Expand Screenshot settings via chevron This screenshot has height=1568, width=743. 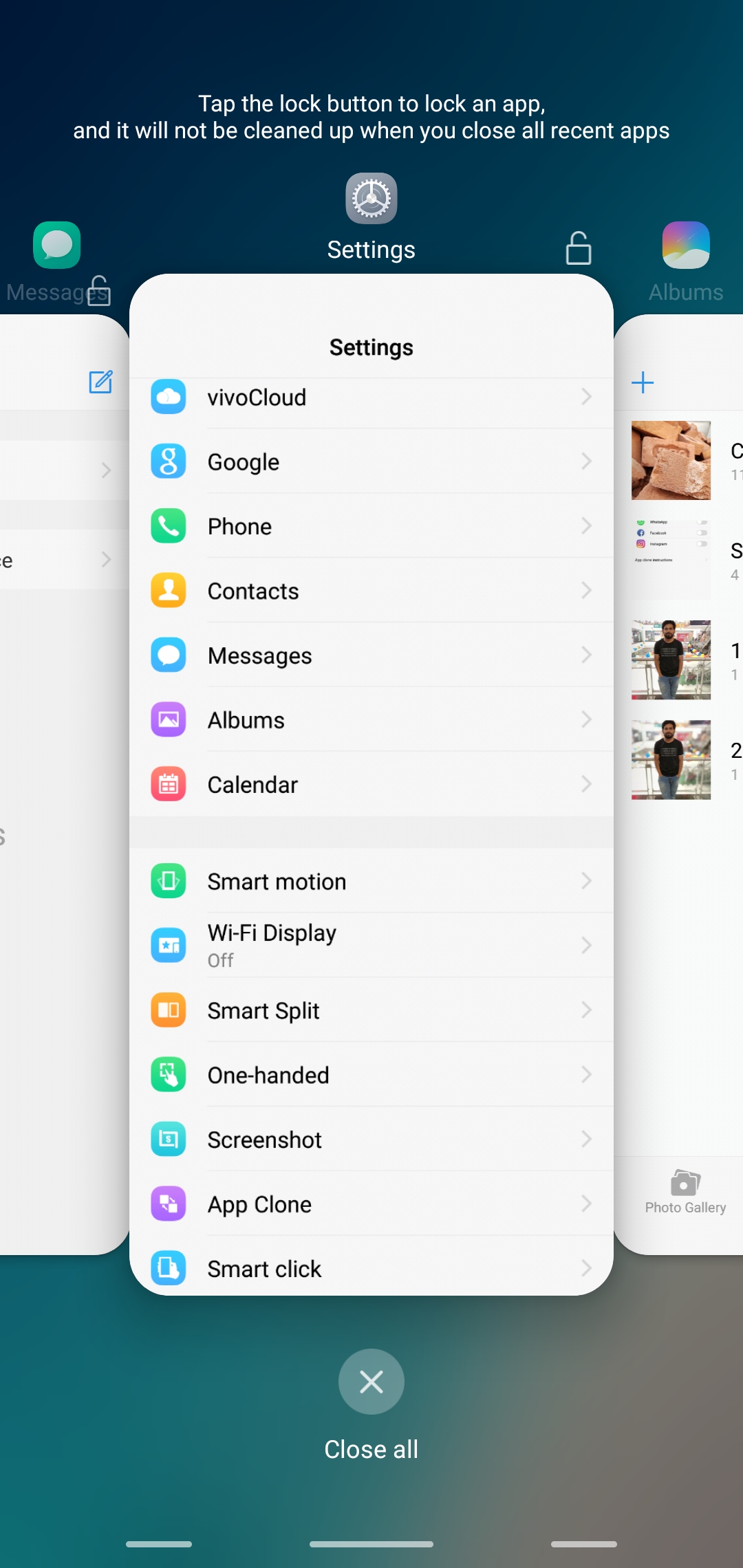click(x=586, y=1140)
